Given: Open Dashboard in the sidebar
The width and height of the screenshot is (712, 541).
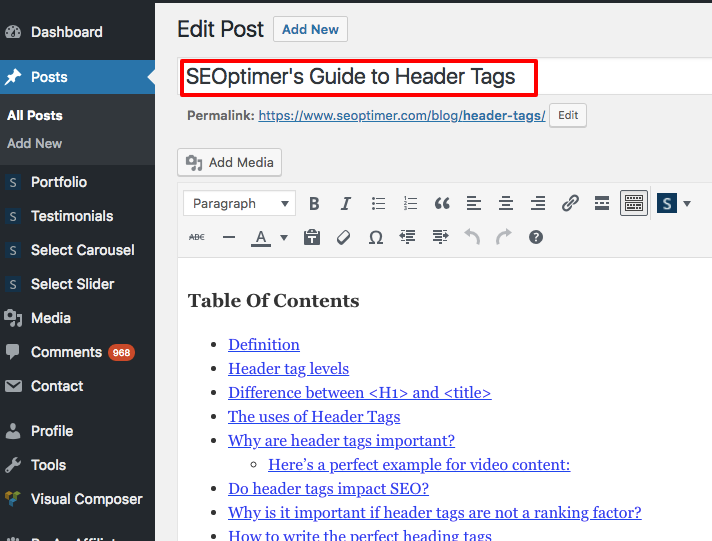Looking at the screenshot, I should point(77,32).
